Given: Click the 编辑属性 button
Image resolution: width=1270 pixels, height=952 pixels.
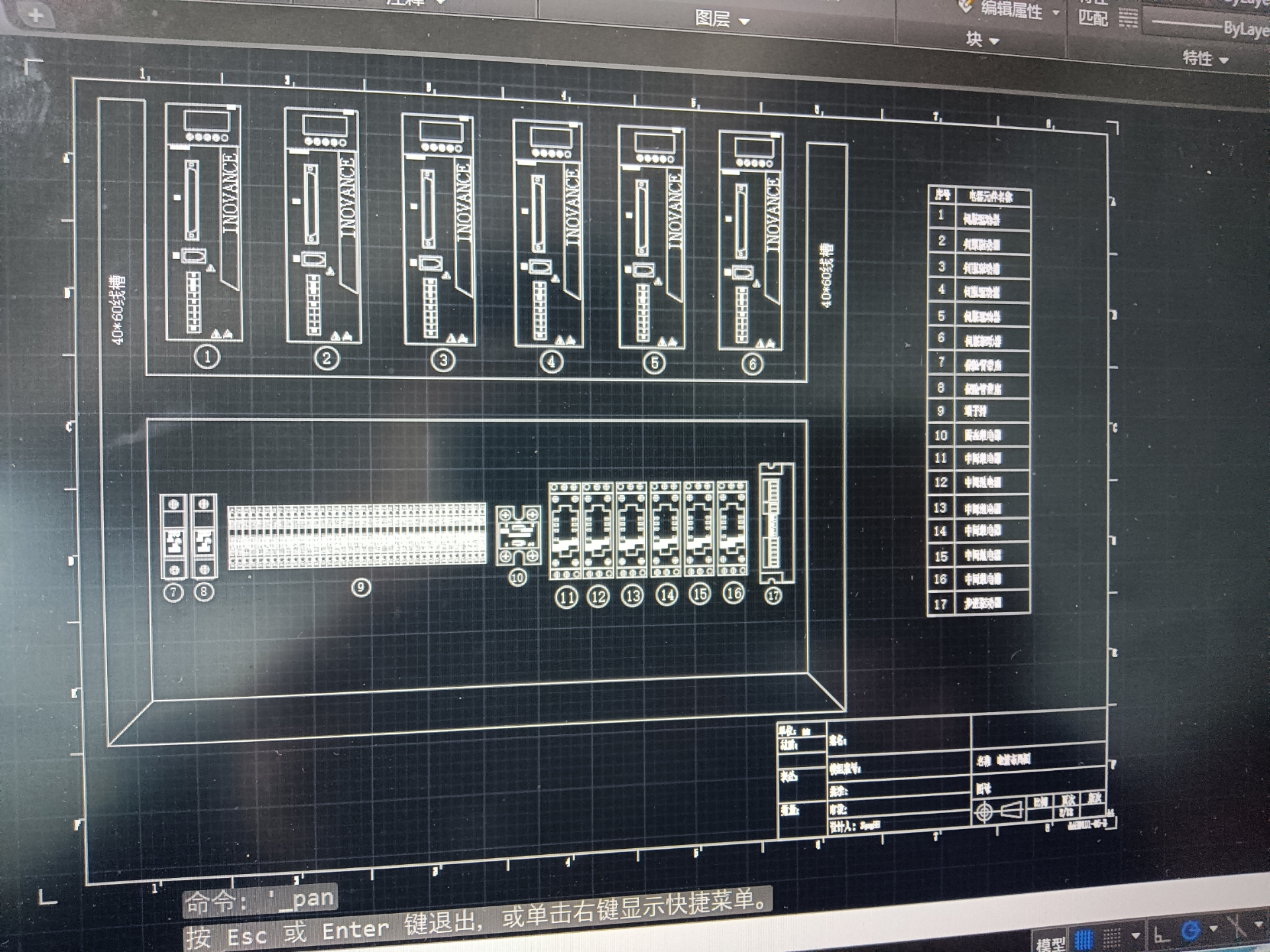Looking at the screenshot, I should 1011,10.
